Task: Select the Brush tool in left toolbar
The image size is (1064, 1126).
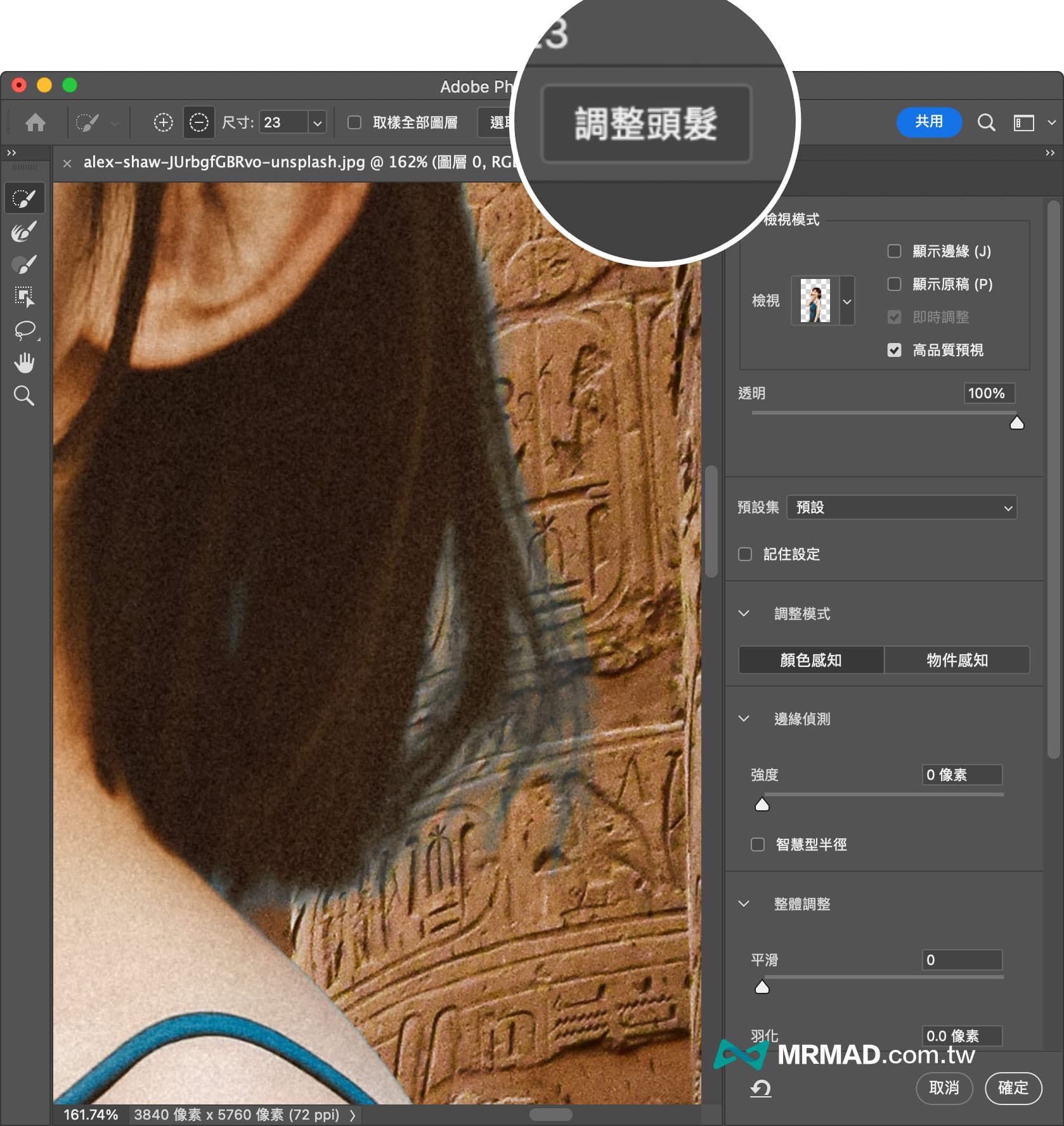Action: tap(24, 264)
